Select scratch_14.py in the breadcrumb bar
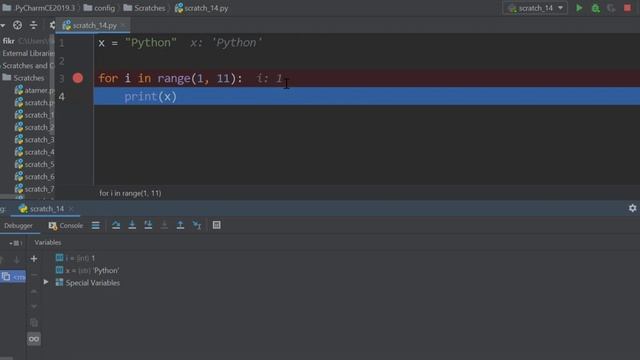 click(x=202, y=8)
